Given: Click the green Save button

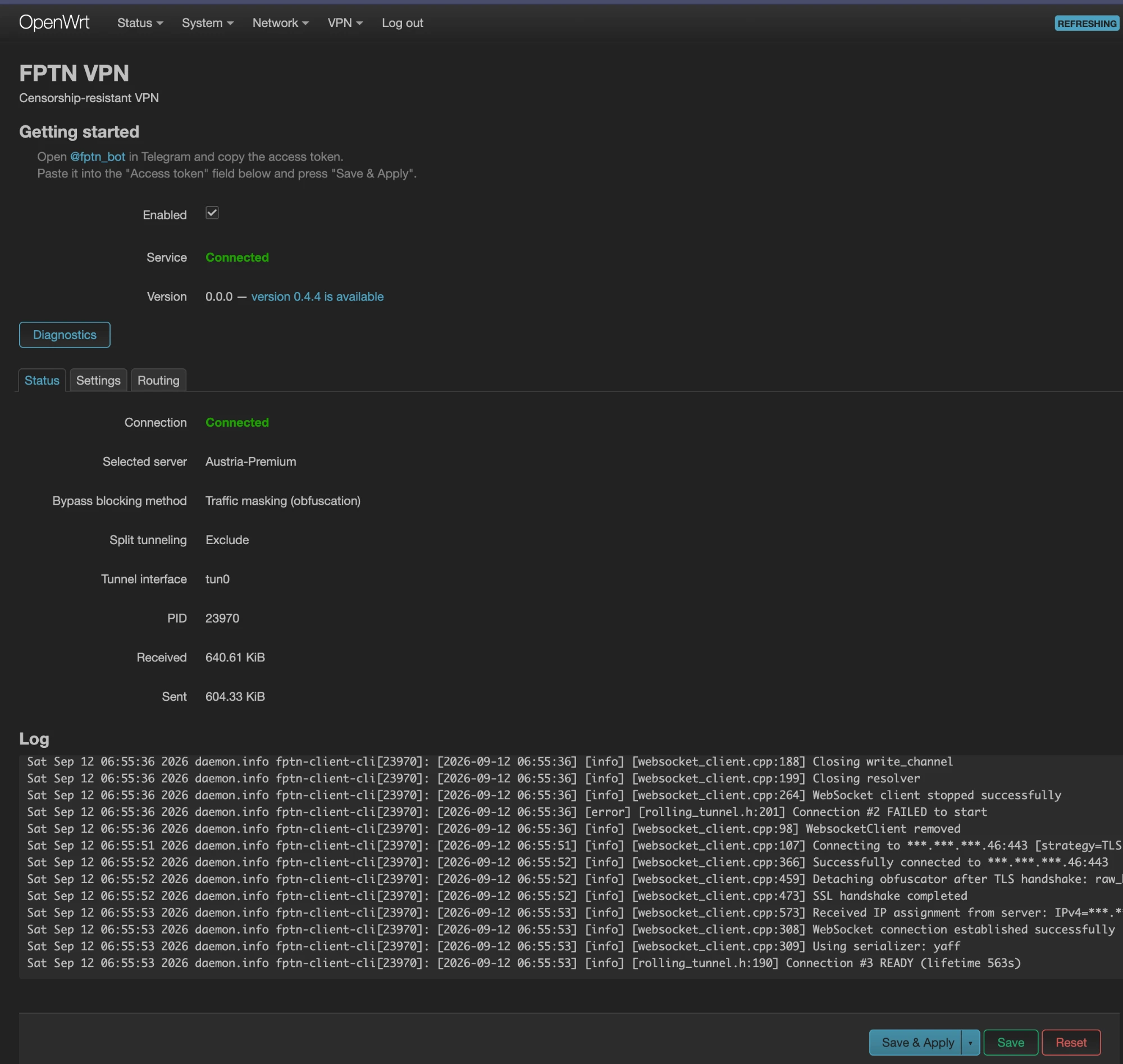Looking at the screenshot, I should click(x=1011, y=1043).
